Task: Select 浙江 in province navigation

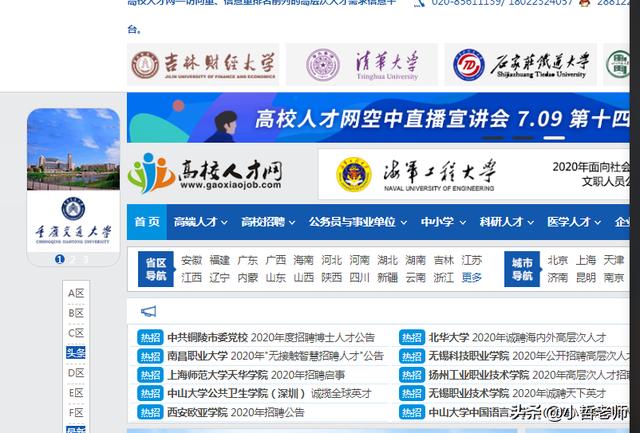Action: pos(444,278)
